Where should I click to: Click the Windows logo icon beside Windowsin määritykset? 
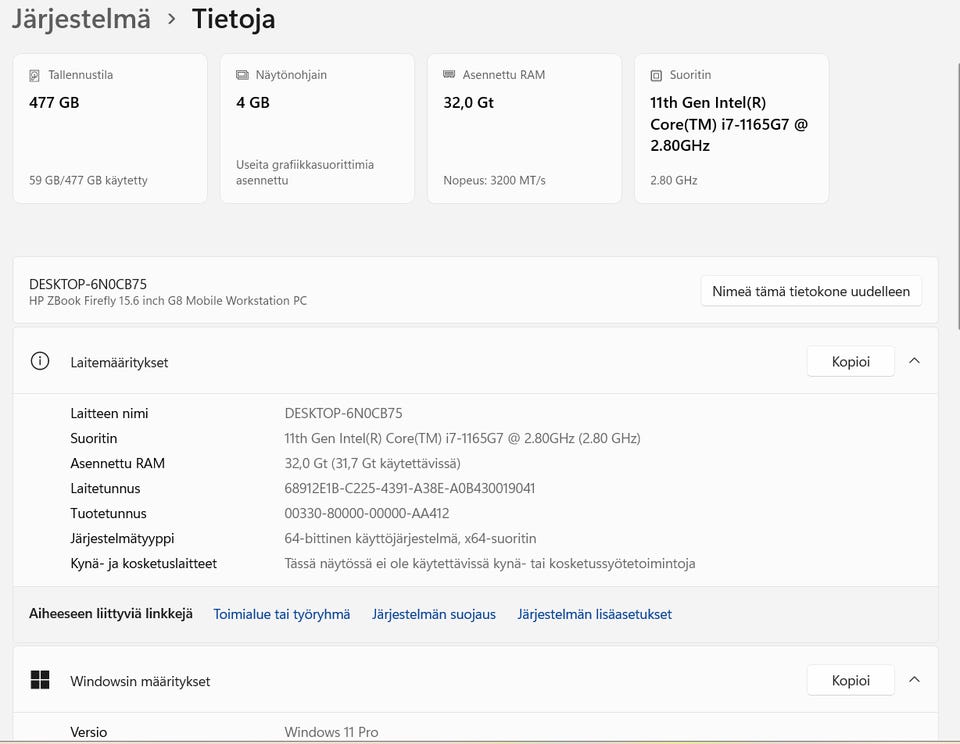(x=40, y=681)
